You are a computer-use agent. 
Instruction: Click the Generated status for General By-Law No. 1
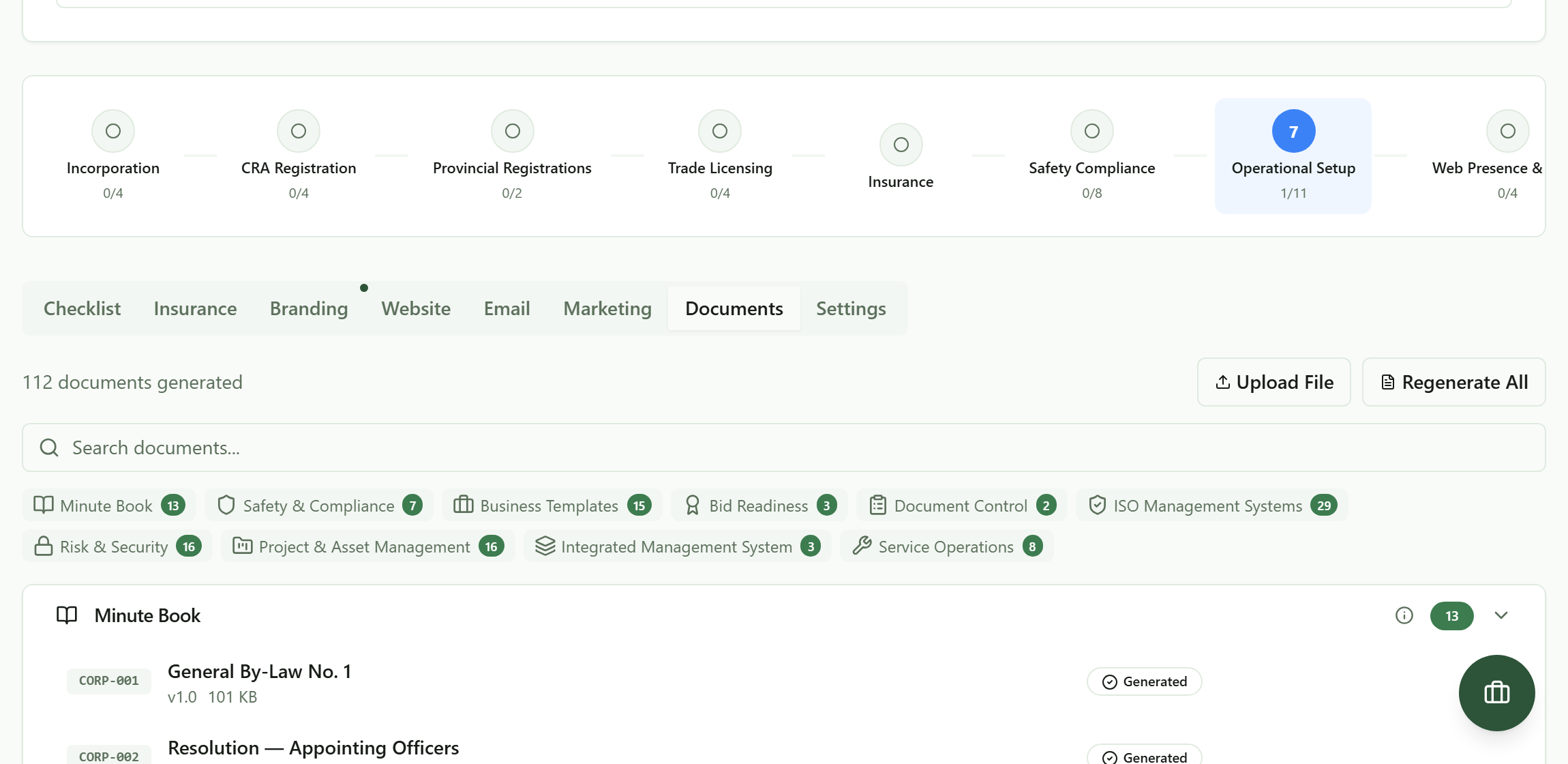[x=1145, y=681]
